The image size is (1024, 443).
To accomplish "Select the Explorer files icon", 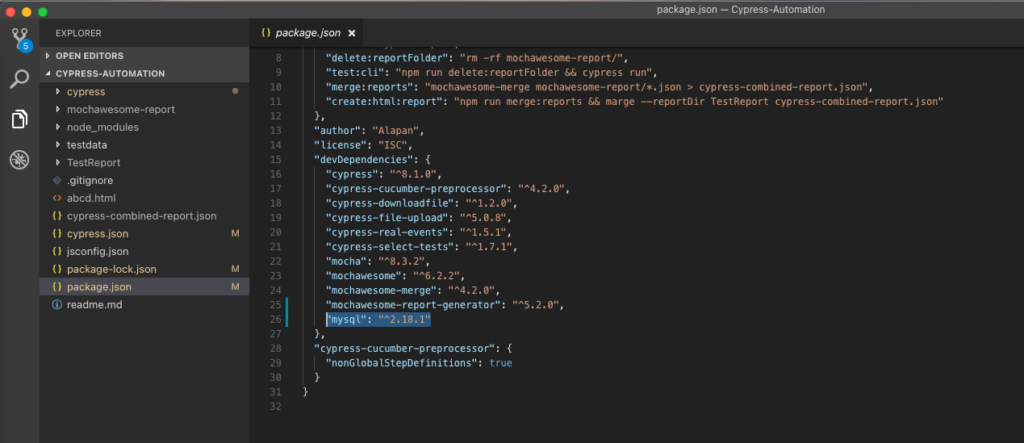I will (x=20, y=120).
